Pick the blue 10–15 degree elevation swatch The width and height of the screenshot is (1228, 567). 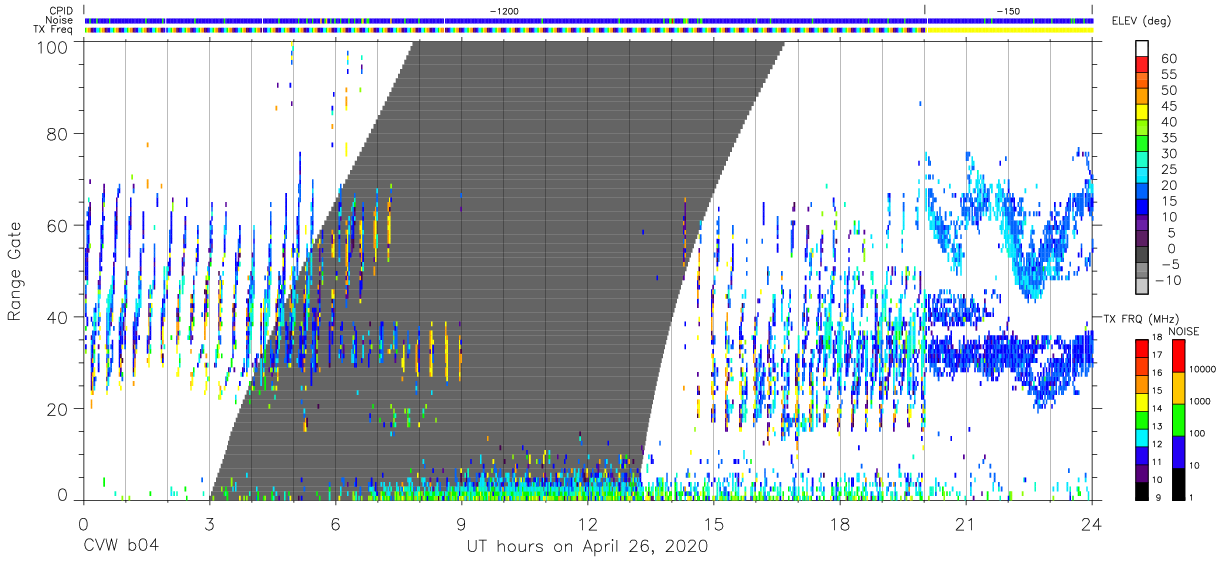pos(1143,209)
